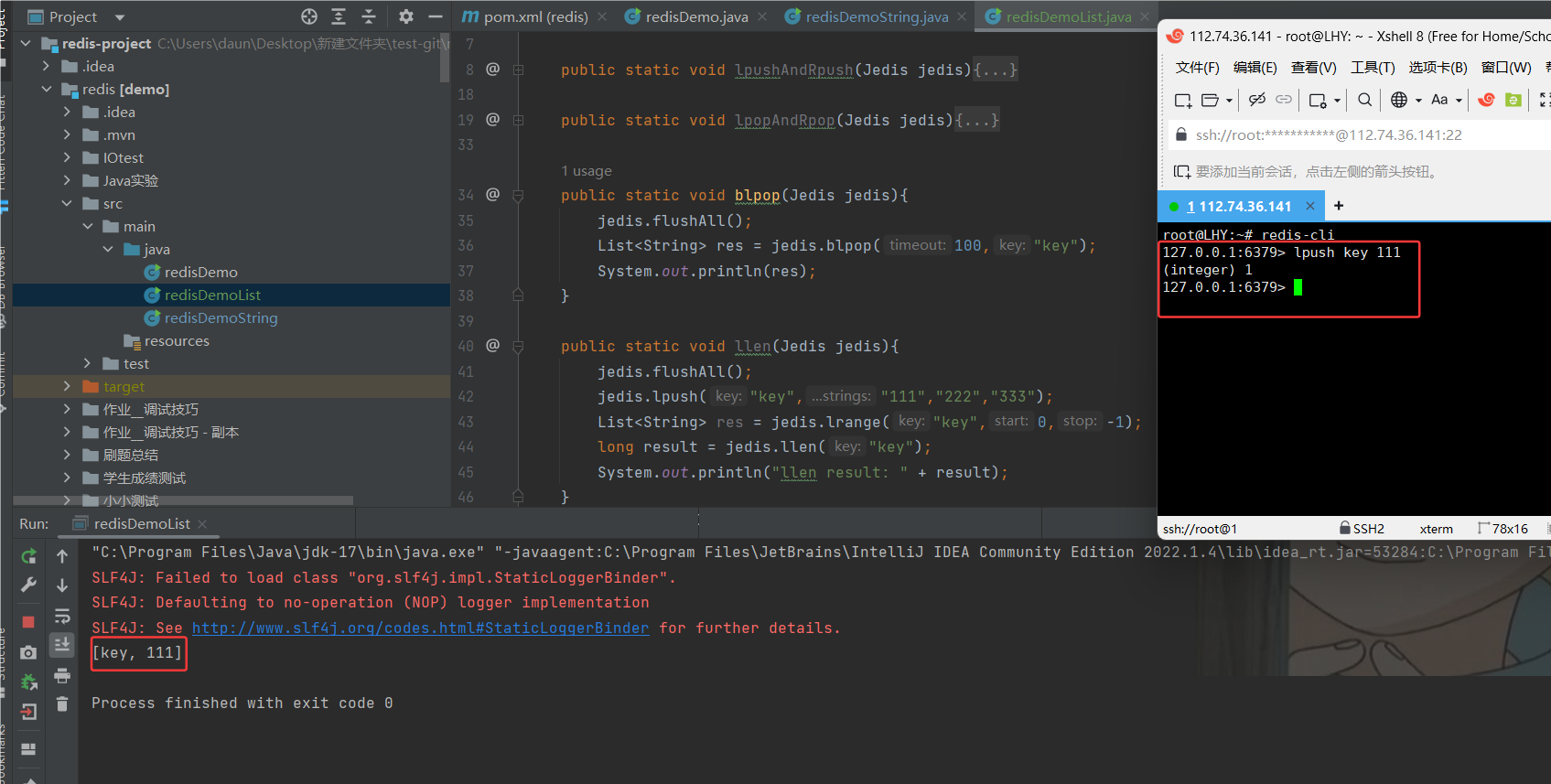Viewport: 1551px width, 784px height.
Task: Click the camera dump threads icon
Action: 28,652
